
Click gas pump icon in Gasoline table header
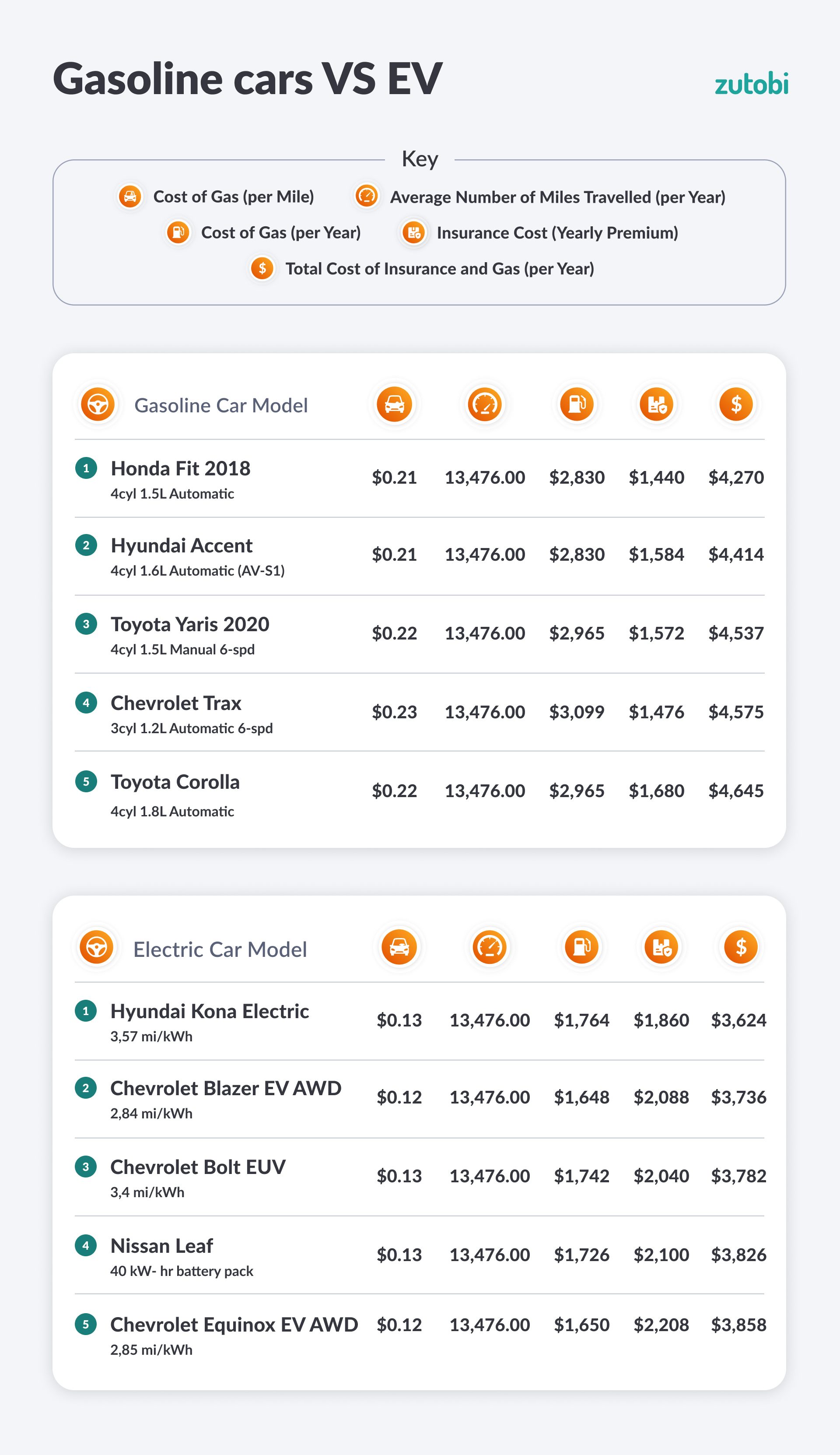click(x=577, y=404)
